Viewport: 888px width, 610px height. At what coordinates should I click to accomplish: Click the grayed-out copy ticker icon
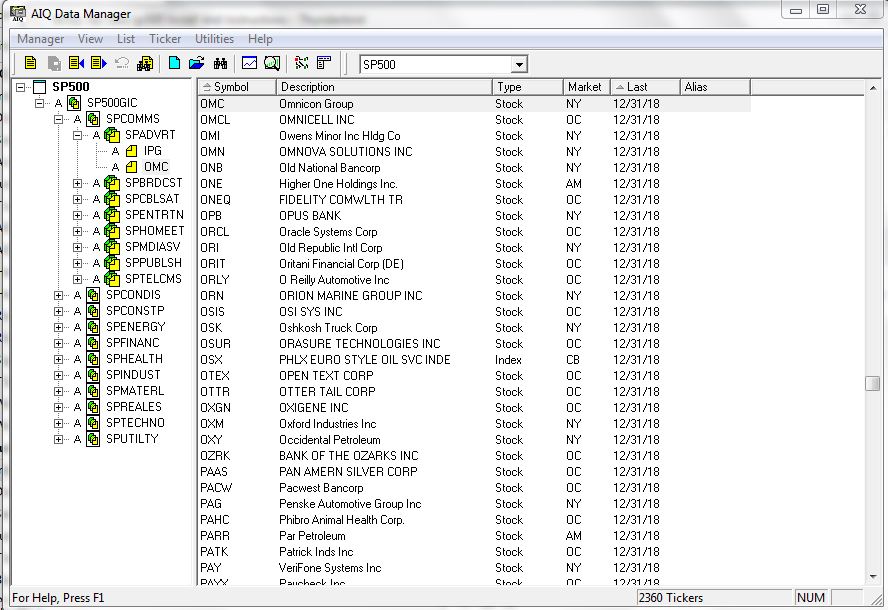click(x=54, y=63)
